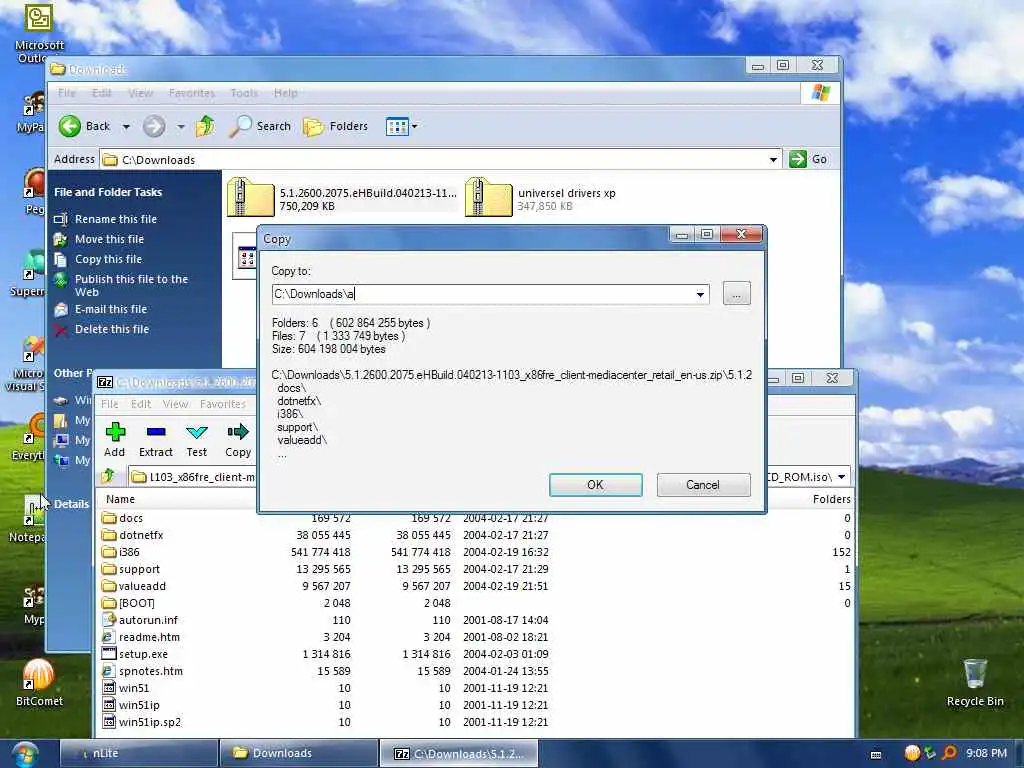The image size is (1024, 768).
Task: Switch to Downloads taskbar button
Action: tap(298, 753)
